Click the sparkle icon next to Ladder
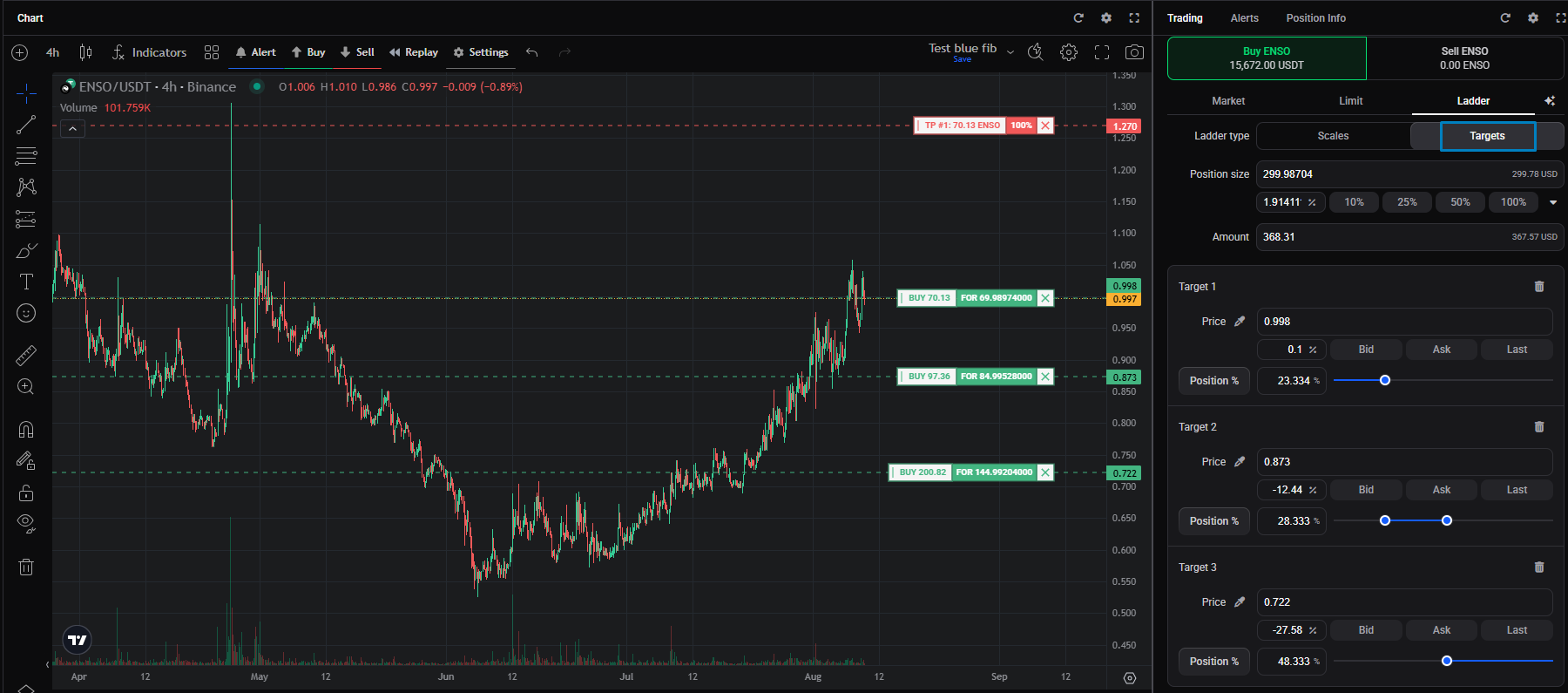This screenshot has height=693, width=1568. point(1550,101)
